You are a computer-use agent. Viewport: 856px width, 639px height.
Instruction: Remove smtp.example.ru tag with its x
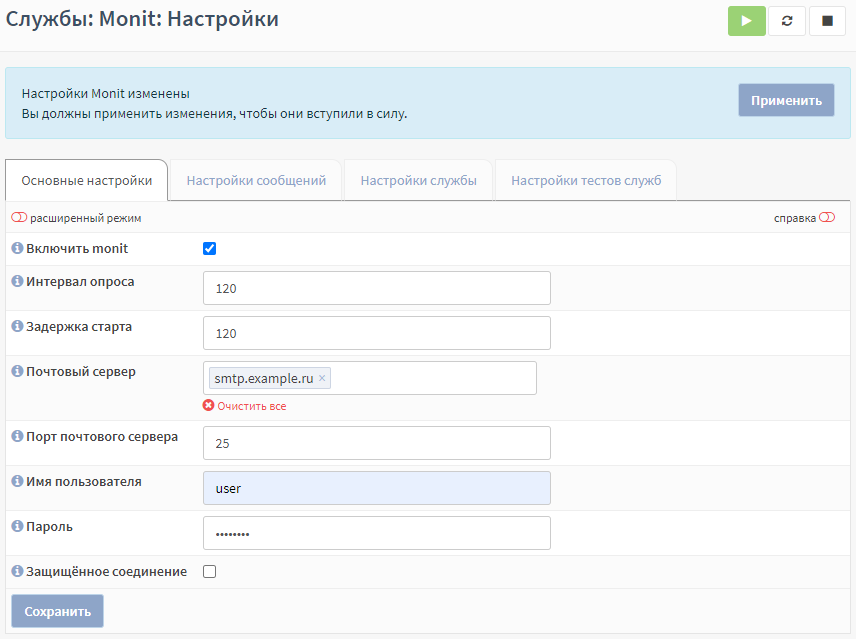coord(322,378)
